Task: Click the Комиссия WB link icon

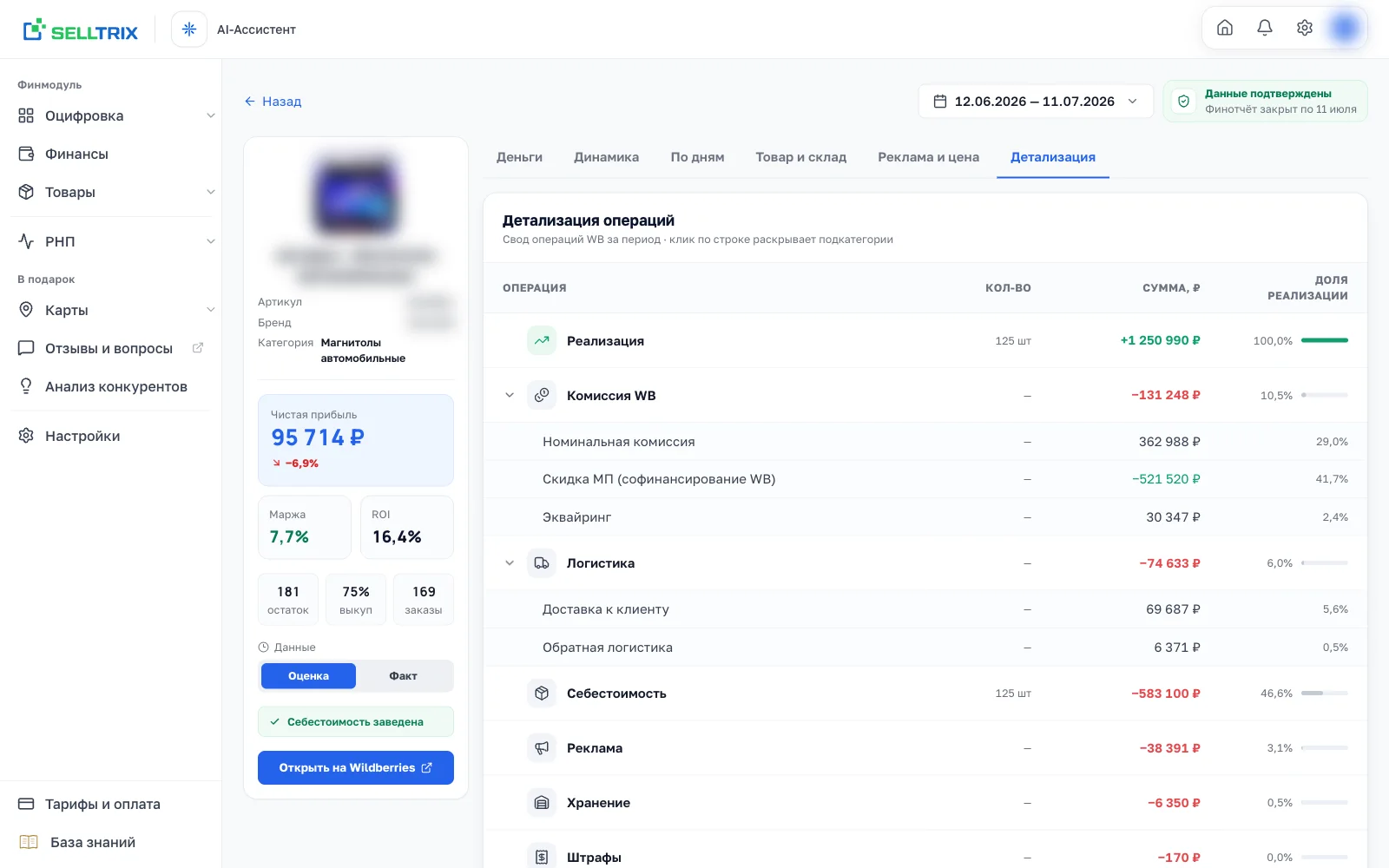Action: [x=542, y=395]
